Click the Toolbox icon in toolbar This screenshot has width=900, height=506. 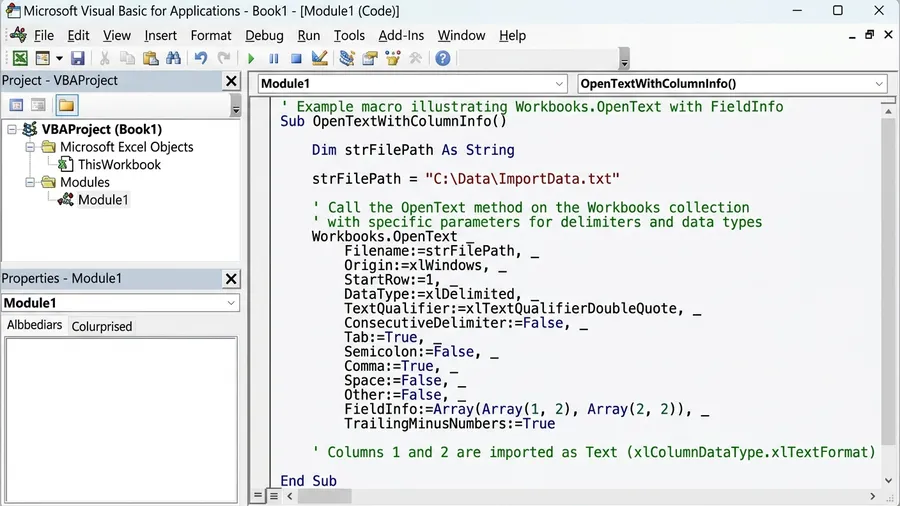(416, 58)
